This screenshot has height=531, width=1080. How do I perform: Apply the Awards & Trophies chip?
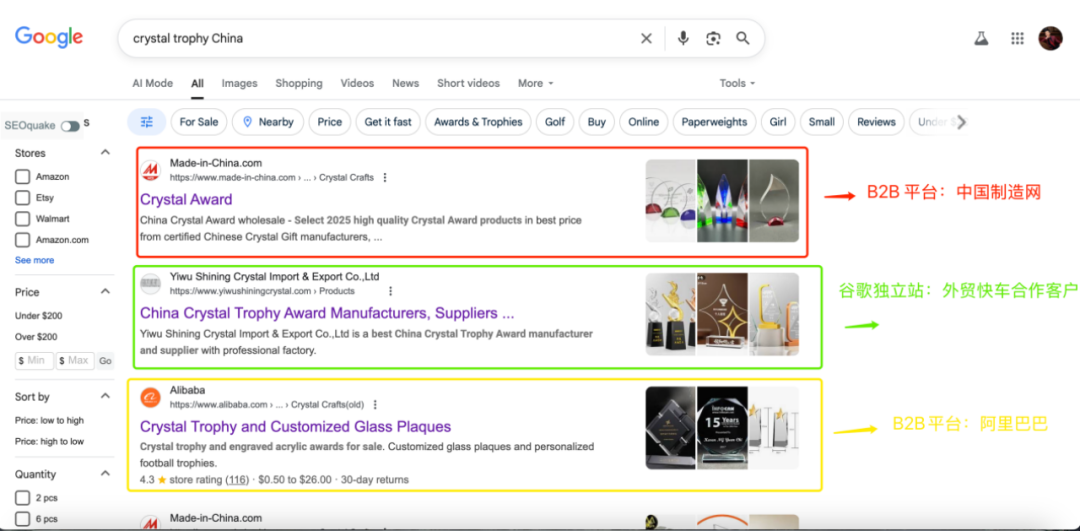tap(478, 122)
